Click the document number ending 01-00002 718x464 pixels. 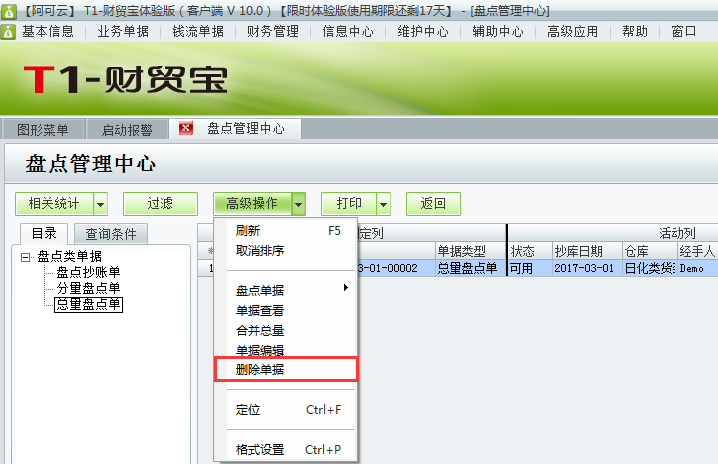click(x=396, y=268)
